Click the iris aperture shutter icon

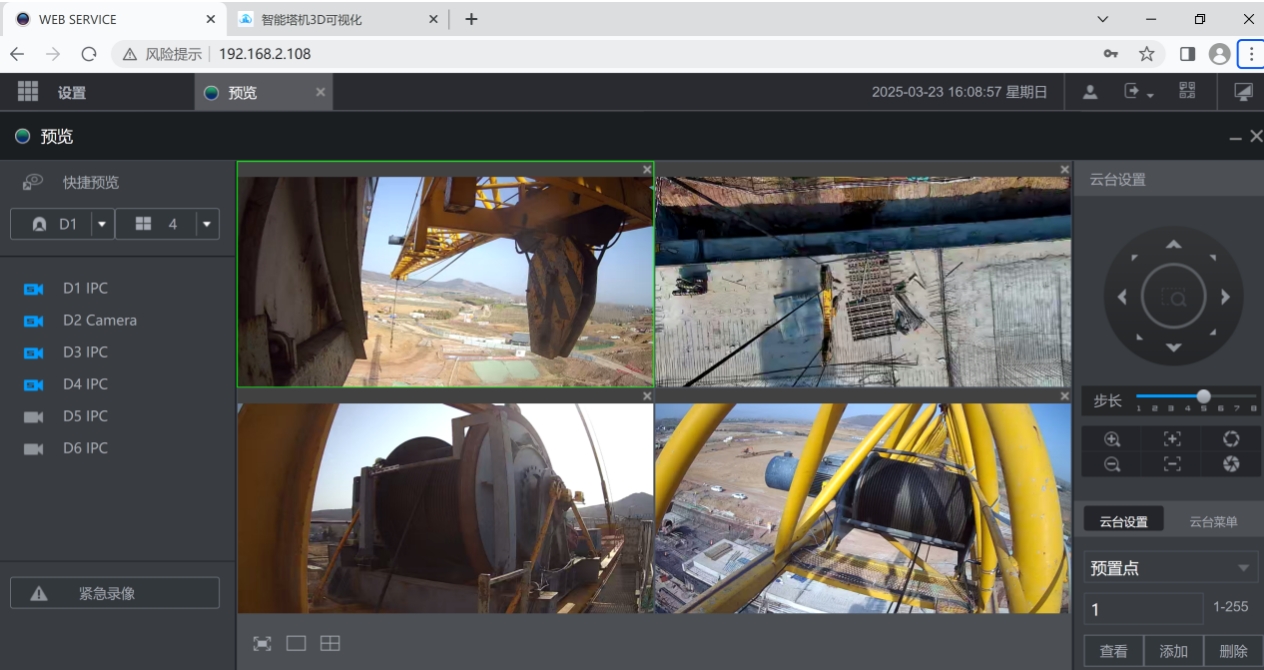click(1231, 464)
